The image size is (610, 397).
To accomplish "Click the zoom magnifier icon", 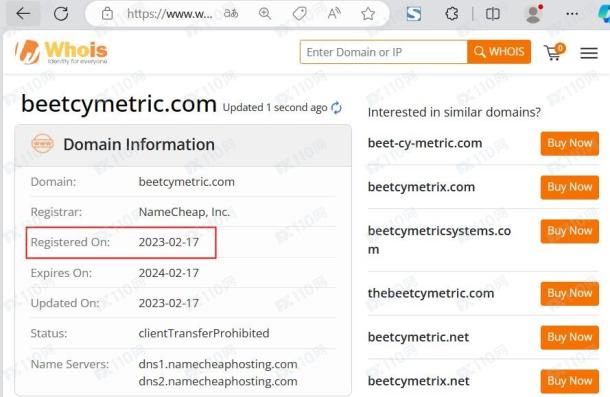I will coord(265,14).
